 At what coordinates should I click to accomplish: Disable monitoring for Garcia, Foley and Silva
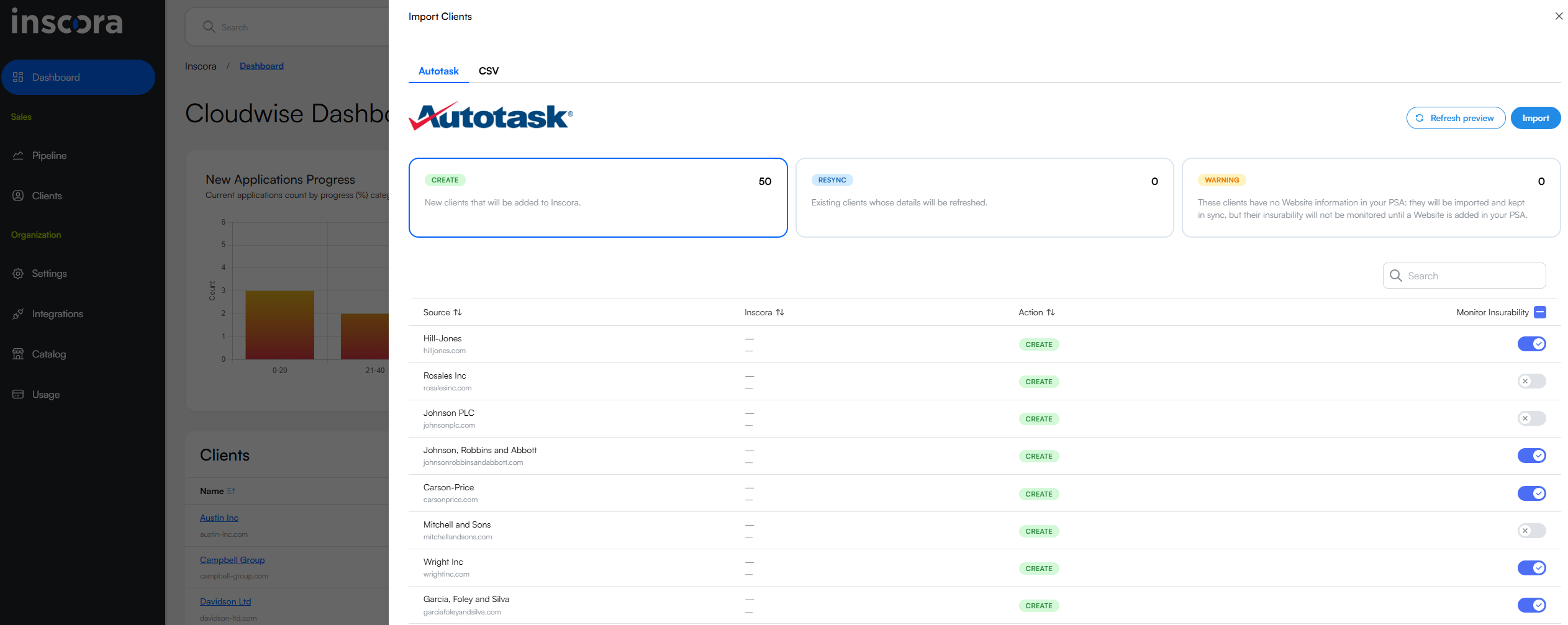(1531, 605)
